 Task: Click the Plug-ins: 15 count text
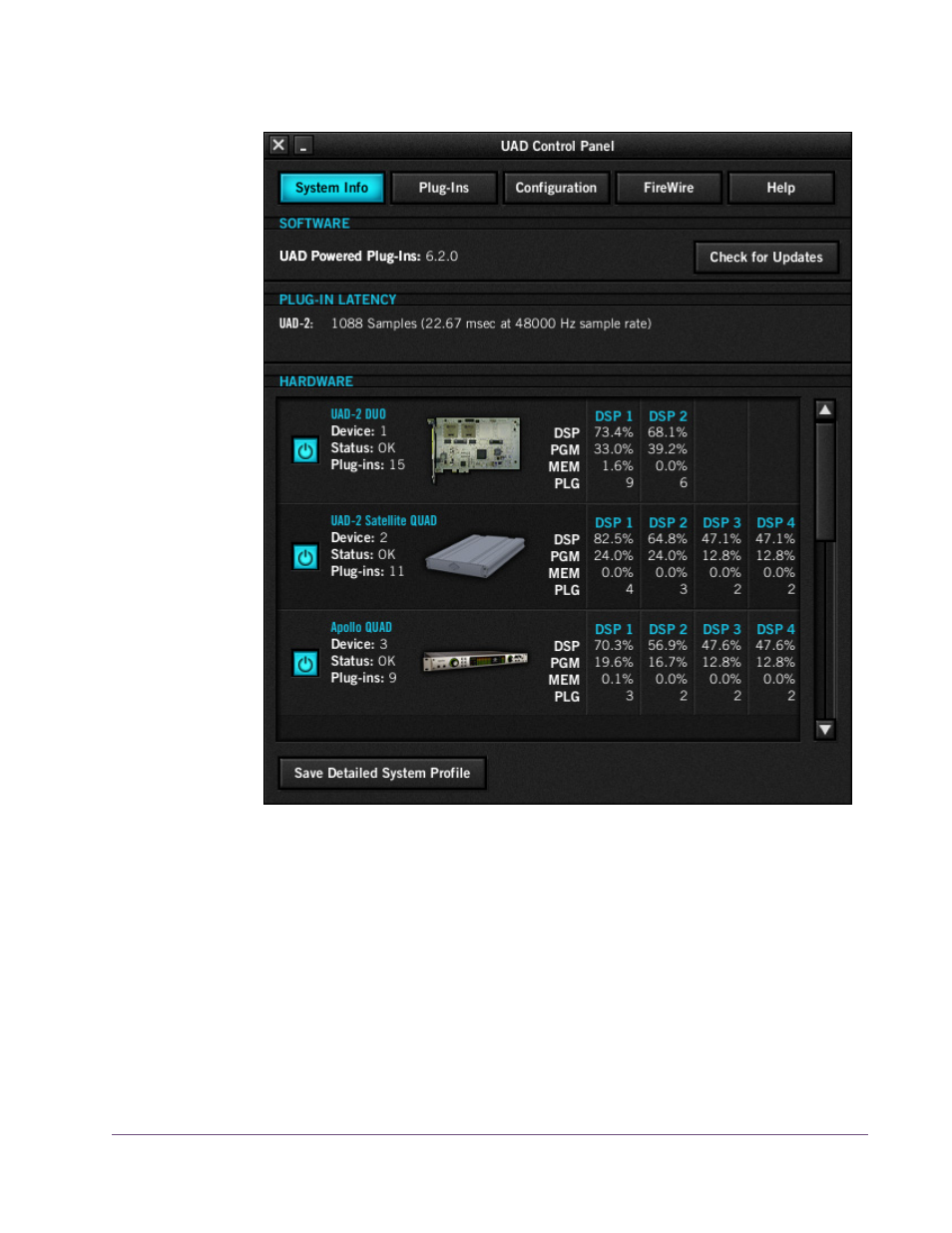367,465
